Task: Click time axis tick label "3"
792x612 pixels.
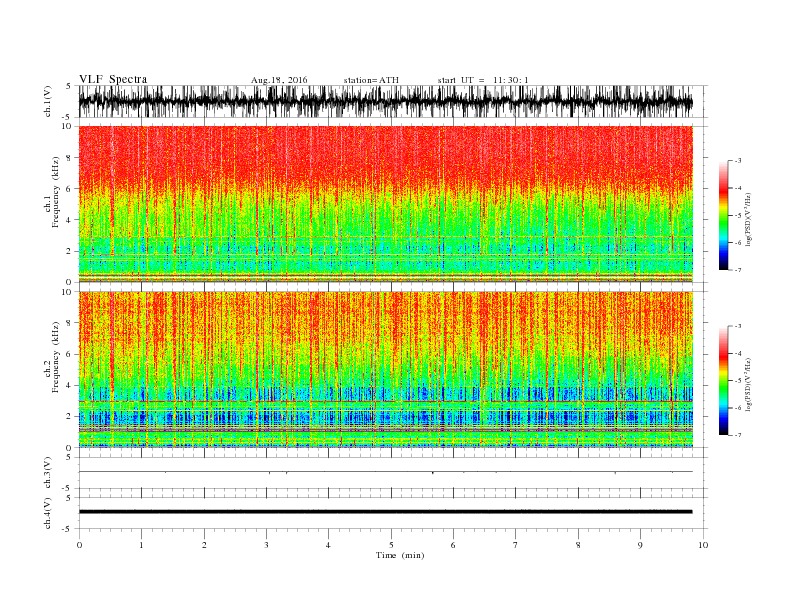Action: (266, 545)
